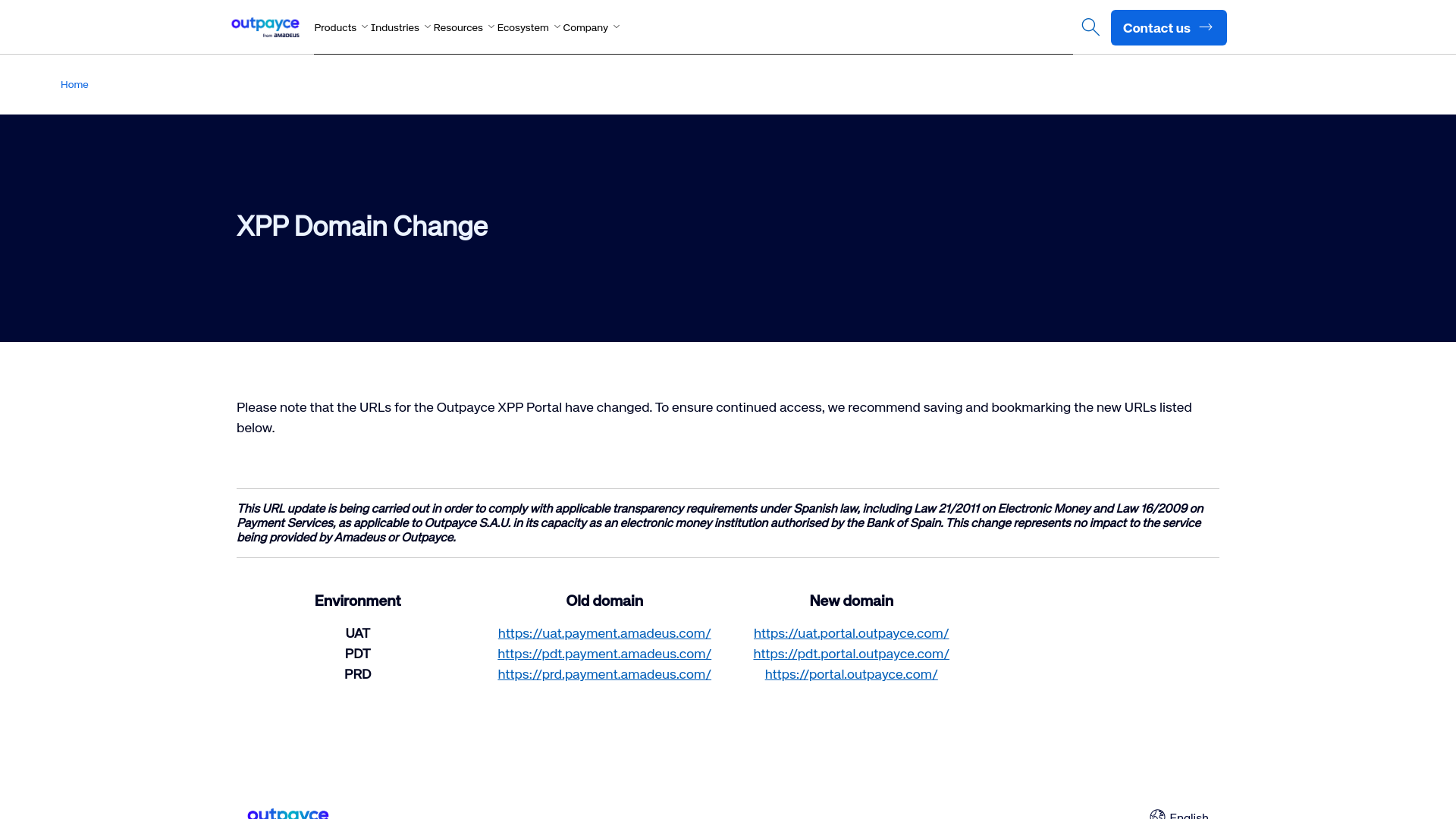Click the New domain column header
Viewport: 1456px width, 819px height.
pos(852,601)
